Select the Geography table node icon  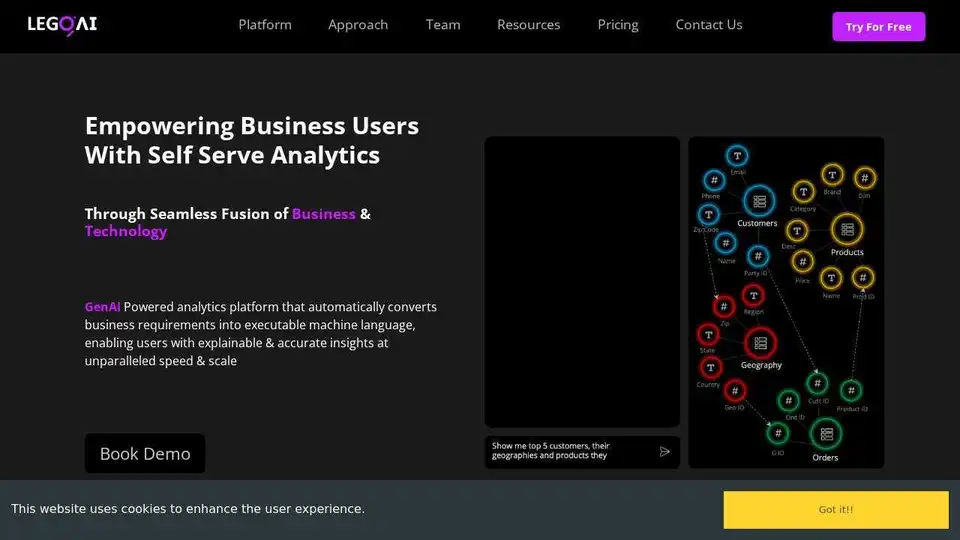point(760,343)
